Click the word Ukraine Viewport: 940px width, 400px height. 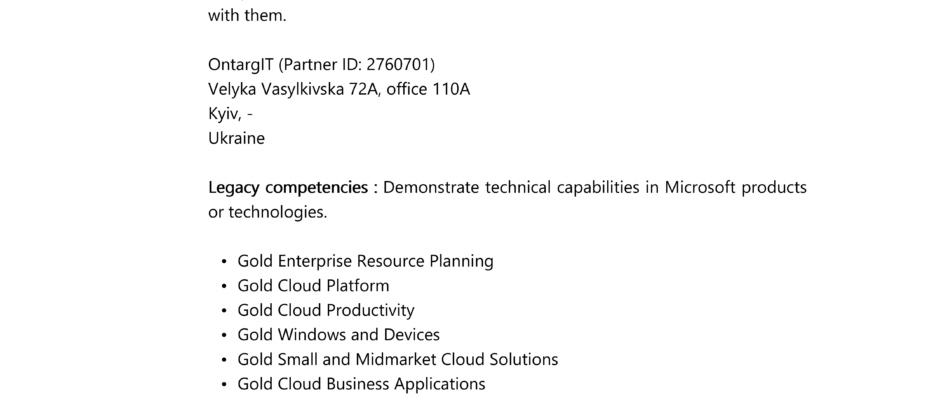tap(236, 139)
